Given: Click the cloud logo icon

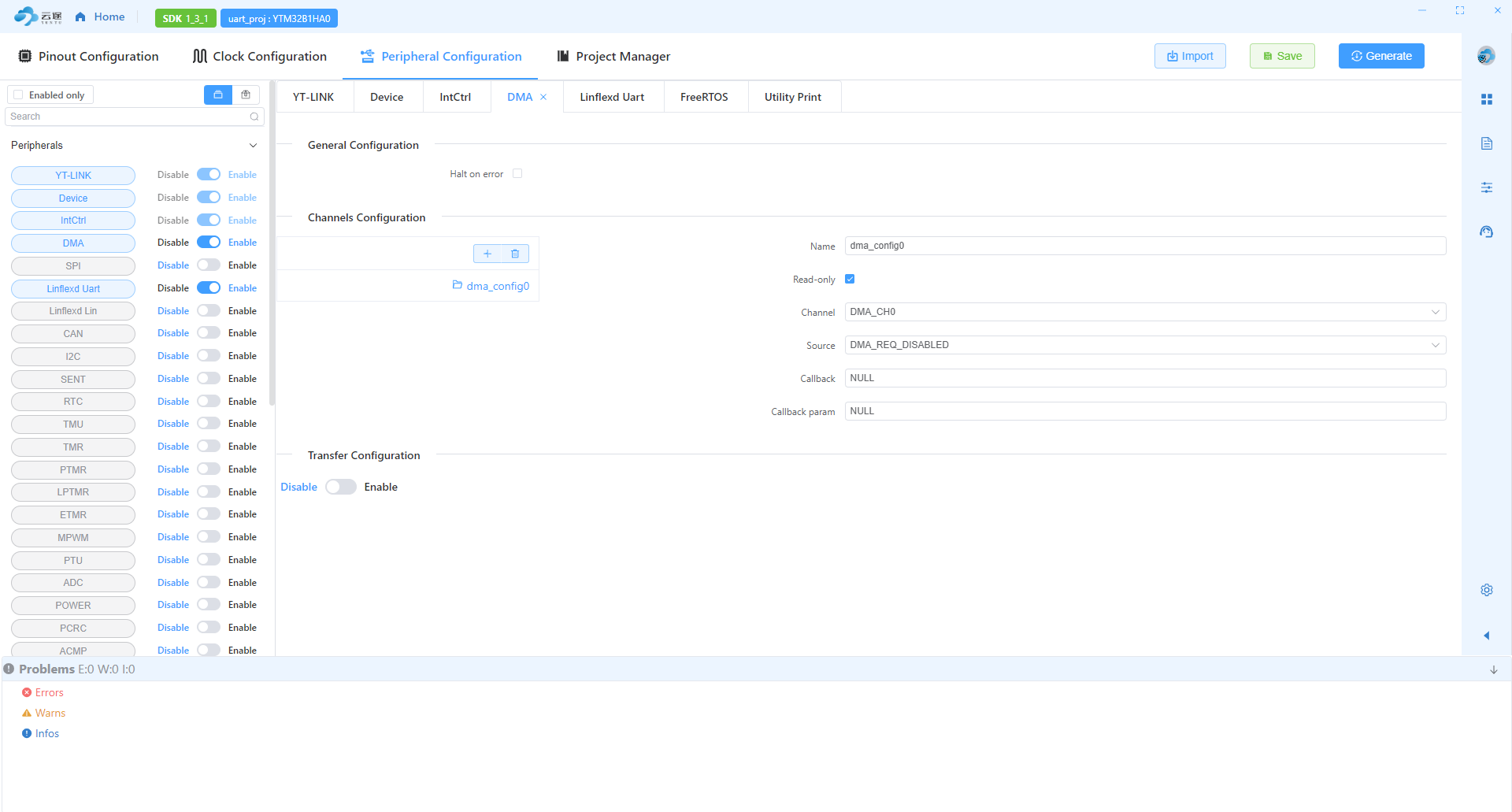Looking at the screenshot, I should [26, 17].
